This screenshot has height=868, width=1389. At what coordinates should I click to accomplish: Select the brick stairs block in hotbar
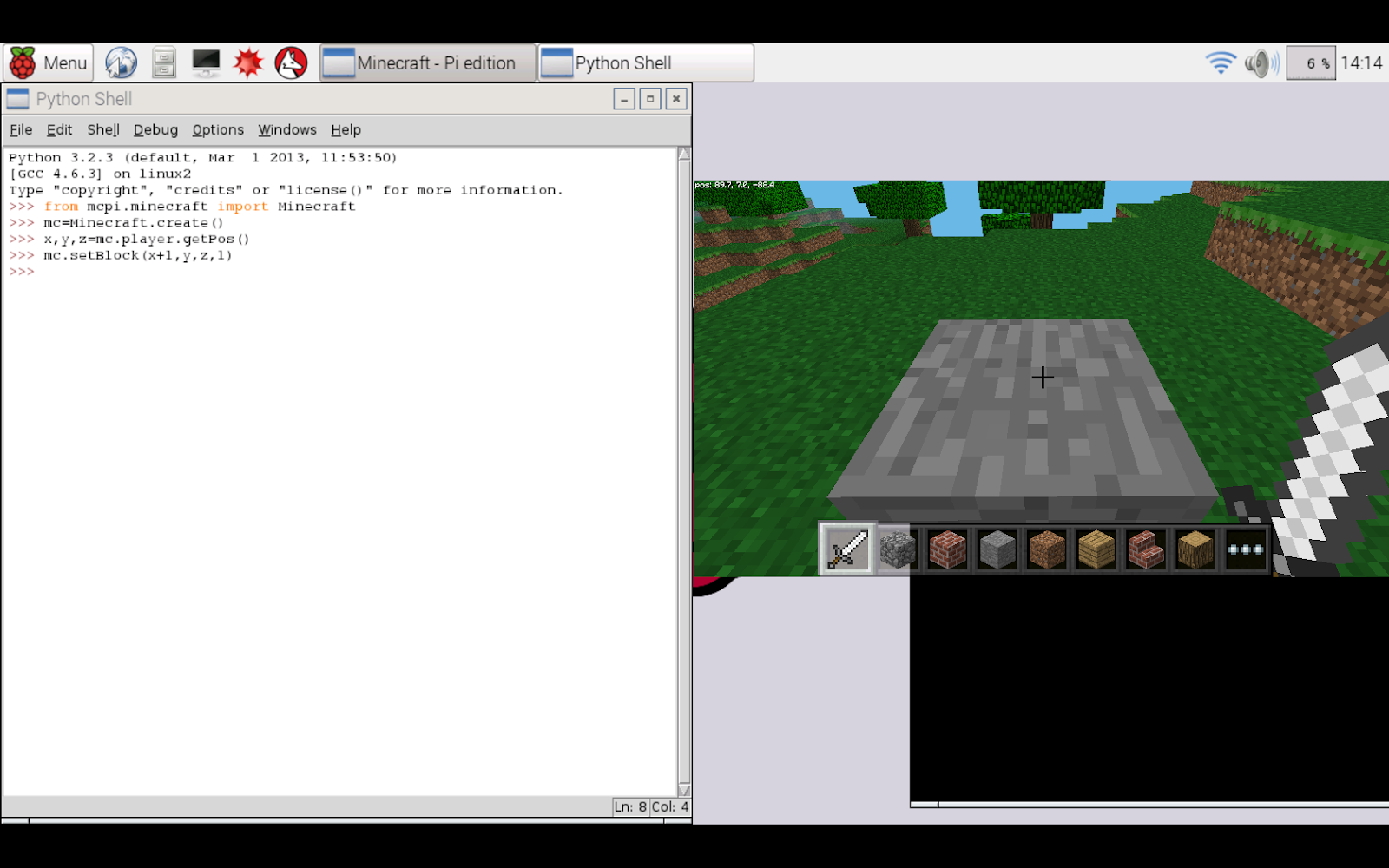tap(1146, 550)
